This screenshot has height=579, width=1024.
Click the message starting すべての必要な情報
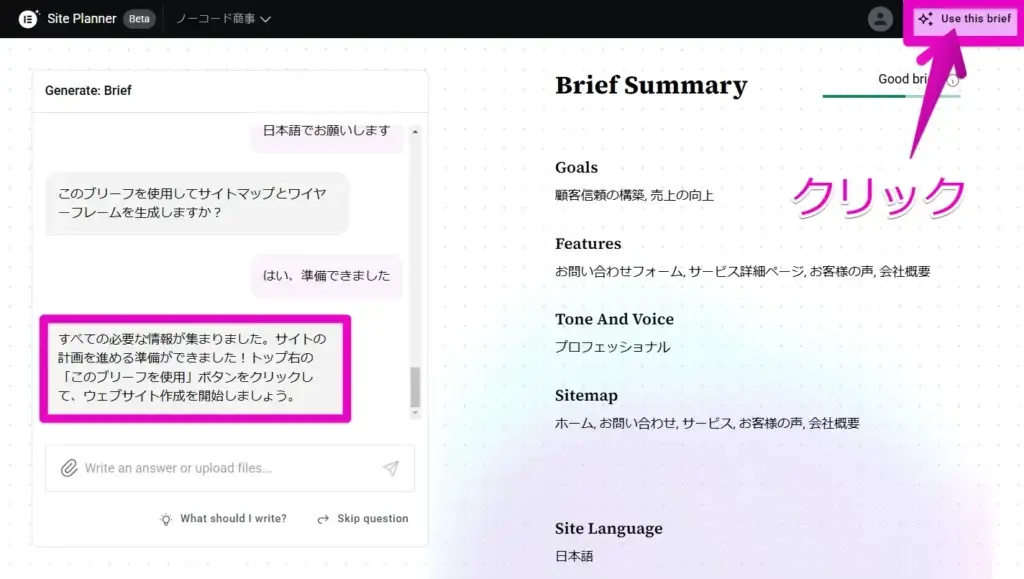pos(195,368)
